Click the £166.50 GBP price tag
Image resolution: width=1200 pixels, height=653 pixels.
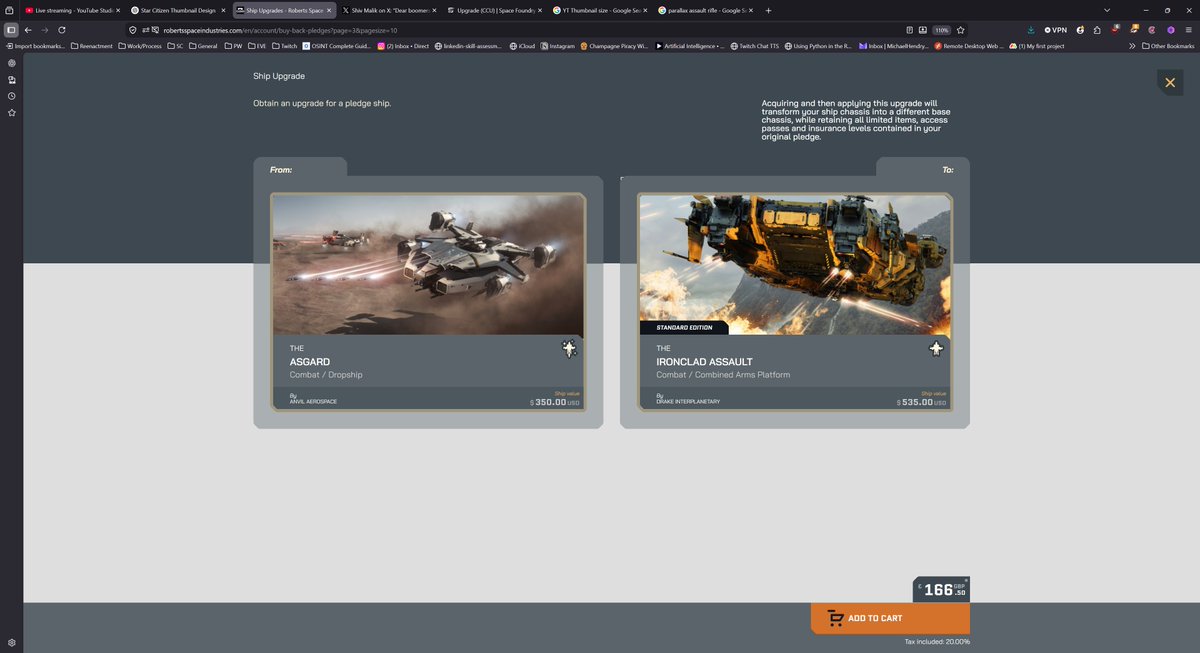point(941,590)
